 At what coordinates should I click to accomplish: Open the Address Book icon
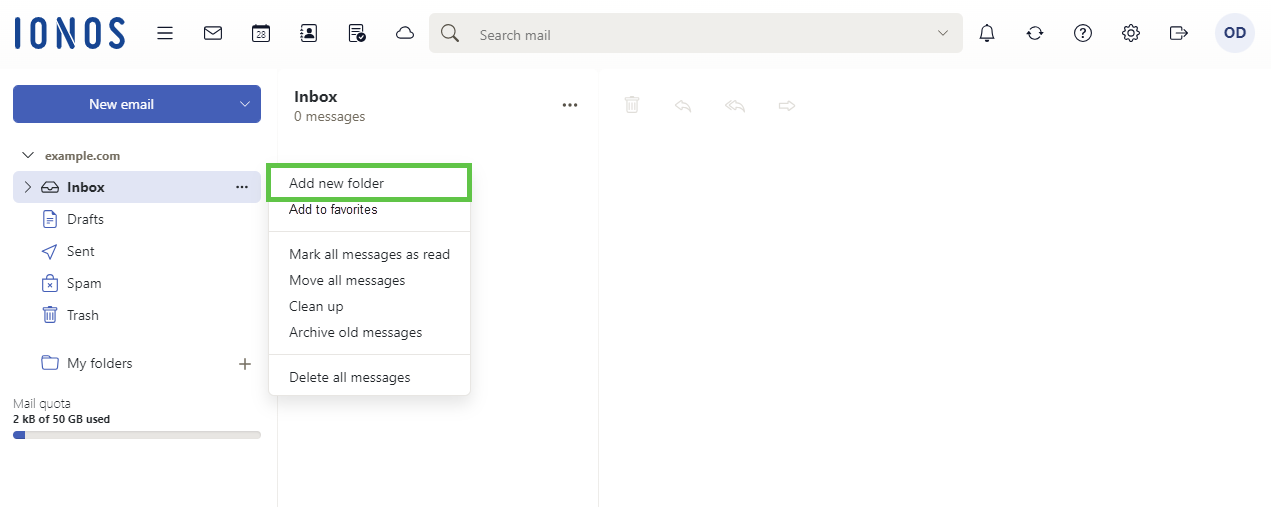coord(309,33)
